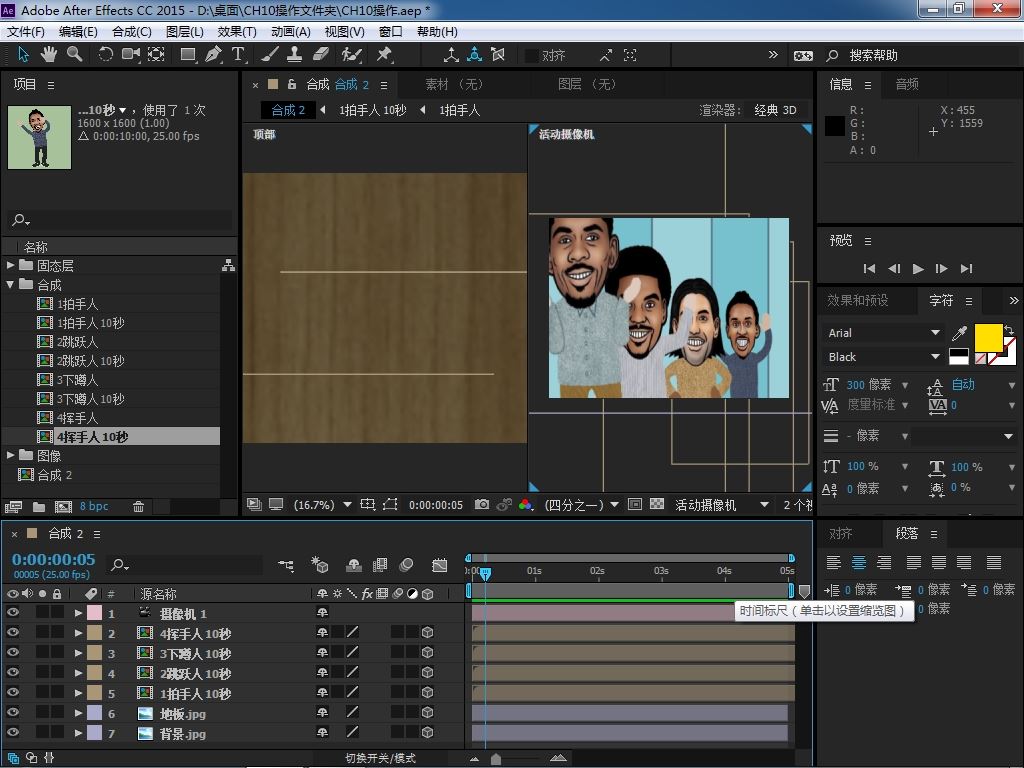Viewport: 1024px width, 768px height.
Task: Select the Pan Behind anchor tool
Action: [156, 55]
